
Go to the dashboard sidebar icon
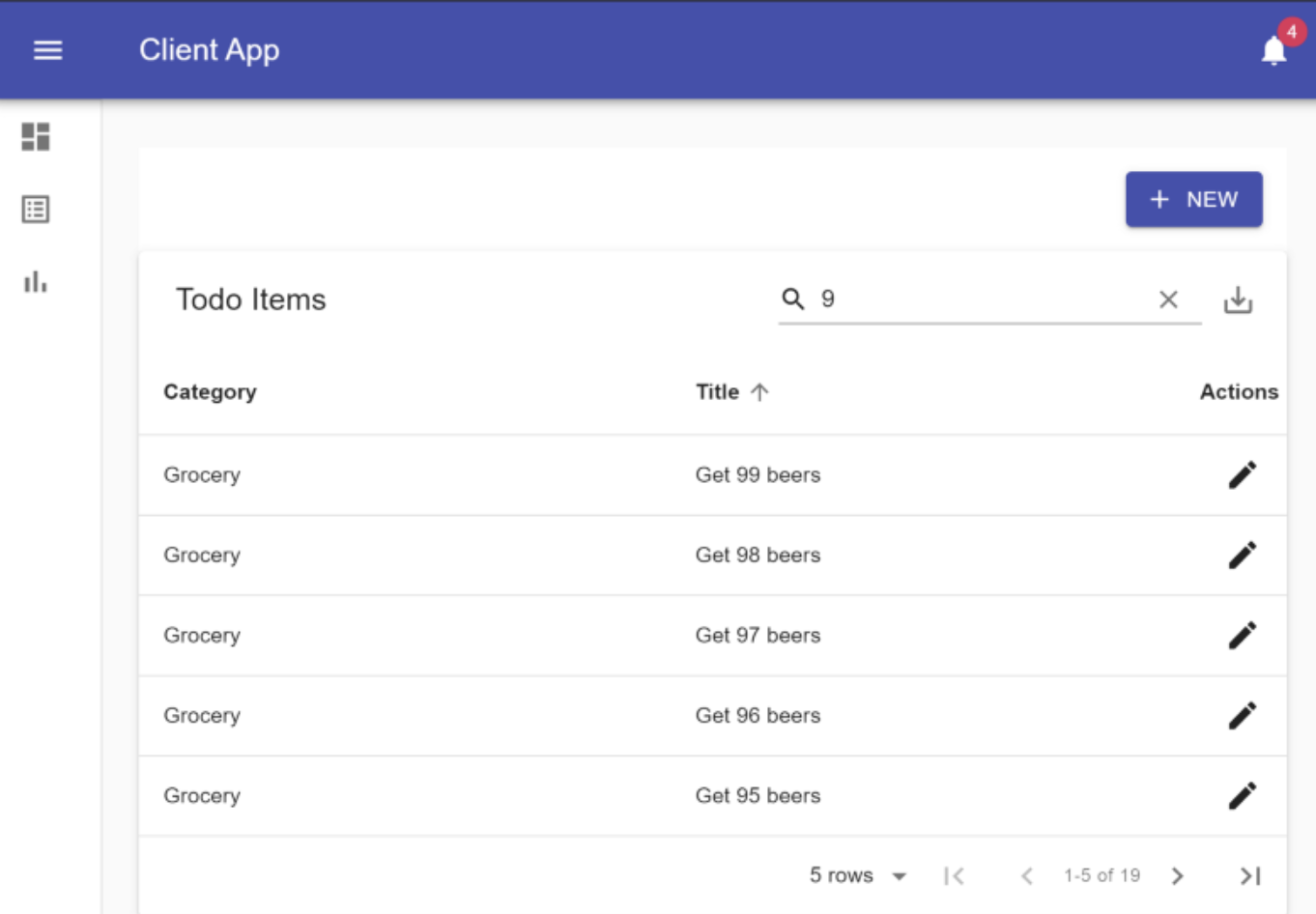(36, 136)
